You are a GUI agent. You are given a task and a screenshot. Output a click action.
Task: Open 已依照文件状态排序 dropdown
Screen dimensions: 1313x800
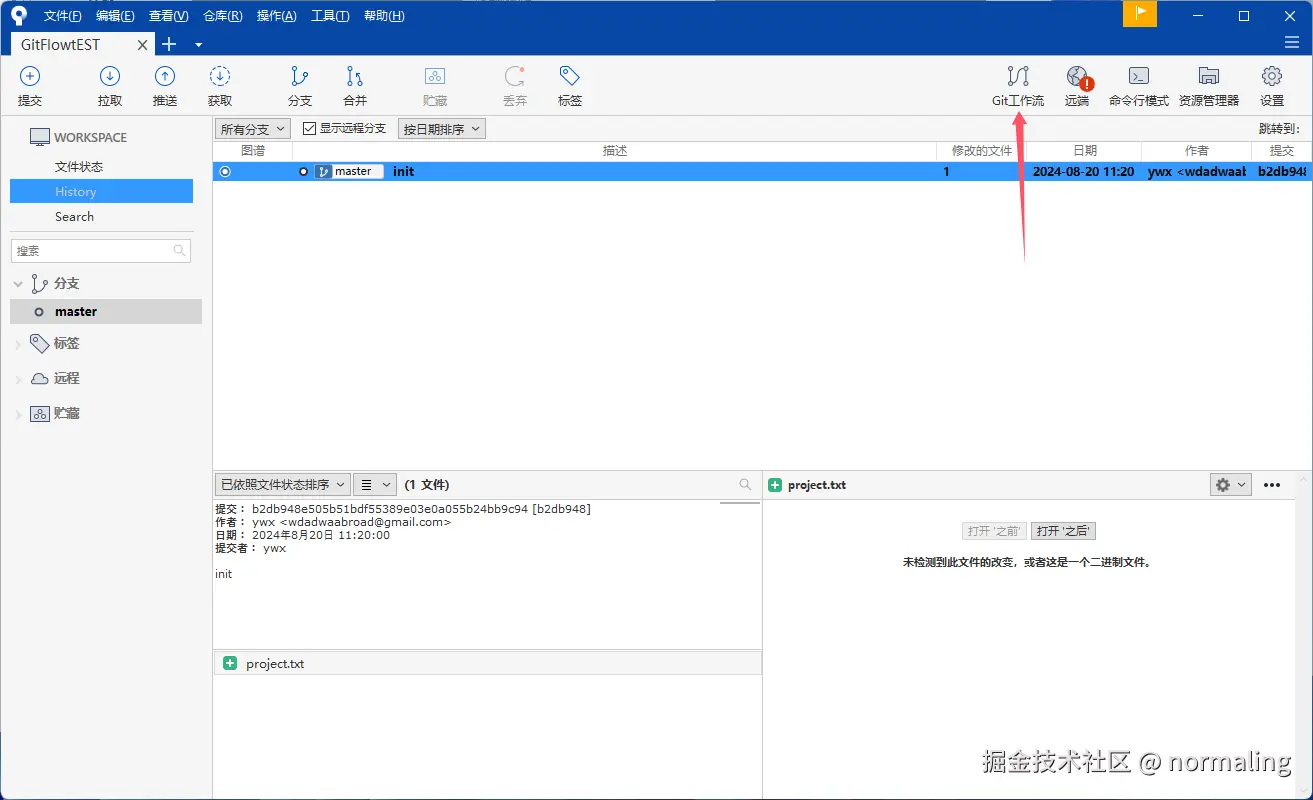point(282,484)
